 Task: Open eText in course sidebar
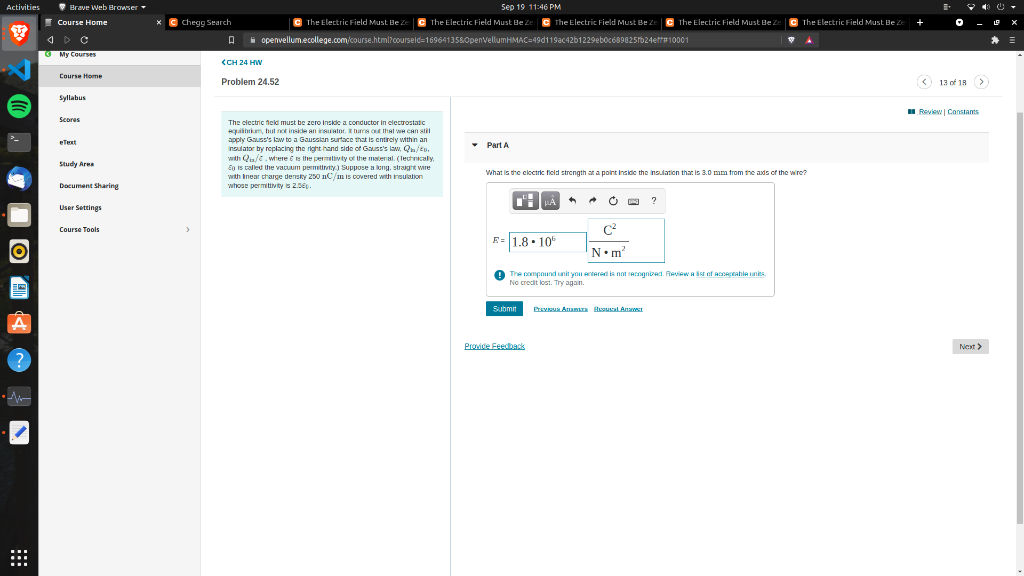(68, 142)
